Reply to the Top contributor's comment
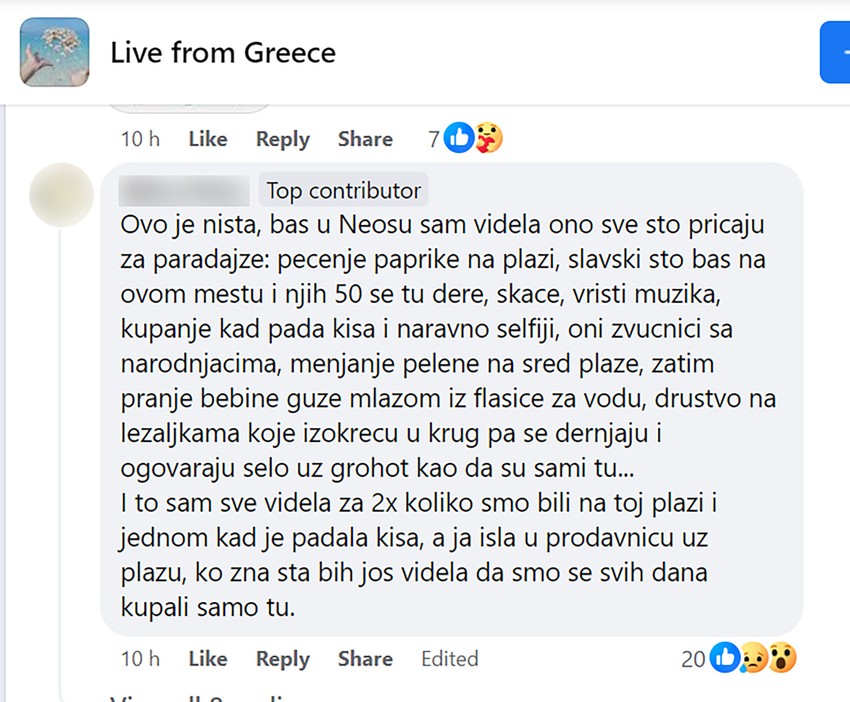Image resolution: width=850 pixels, height=702 pixels. tap(282, 659)
